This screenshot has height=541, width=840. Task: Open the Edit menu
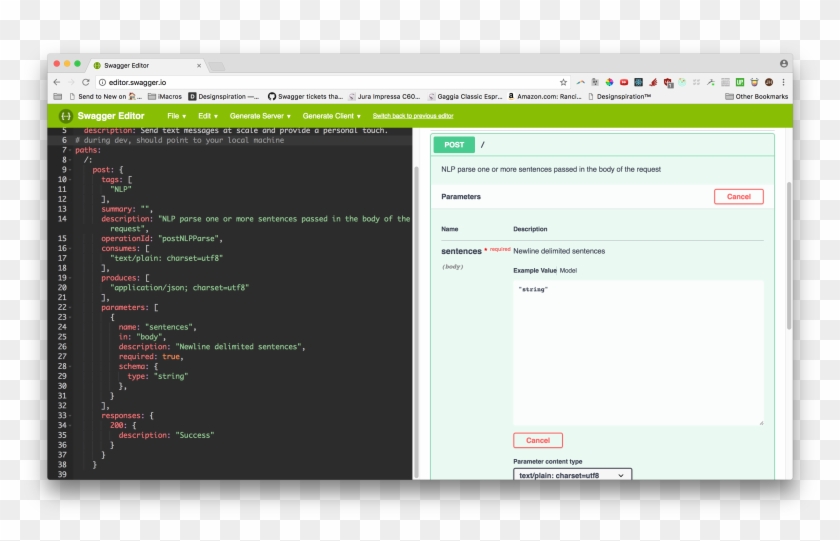207,116
